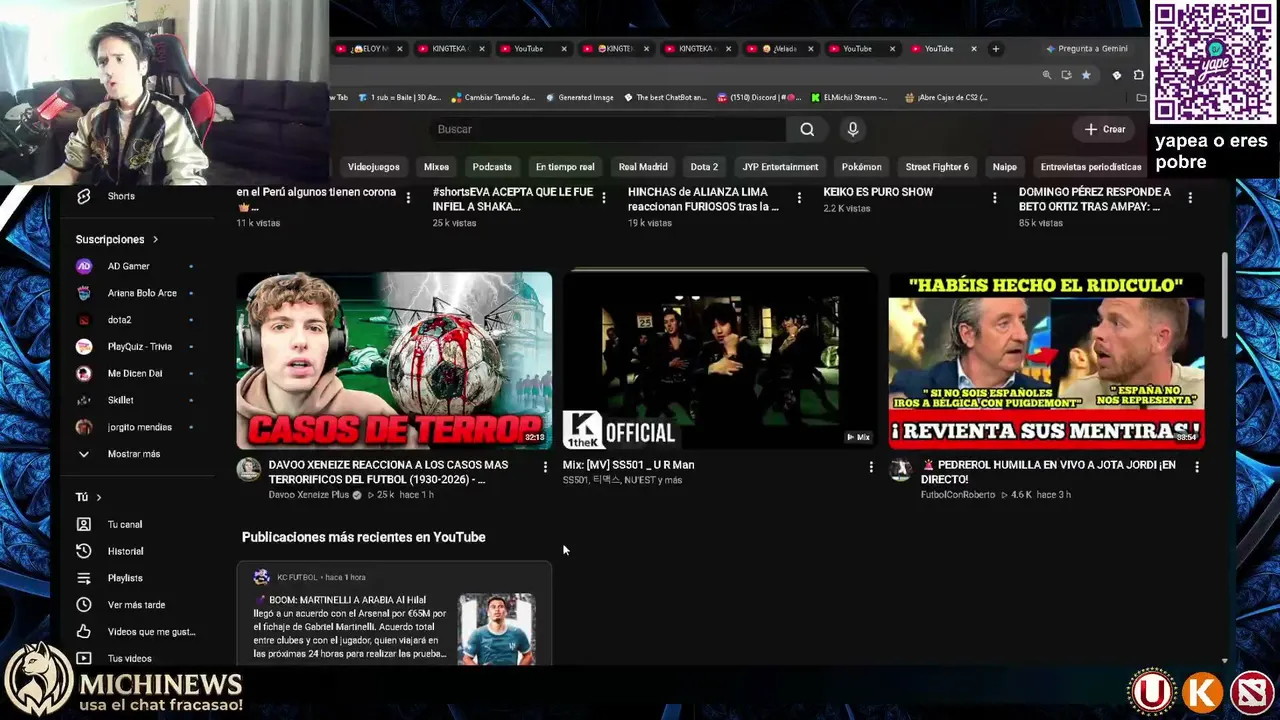Open the PlayQuiz - Trivia channel avatar
This screenshot has width=1280, height=720.
pos(84,346)
